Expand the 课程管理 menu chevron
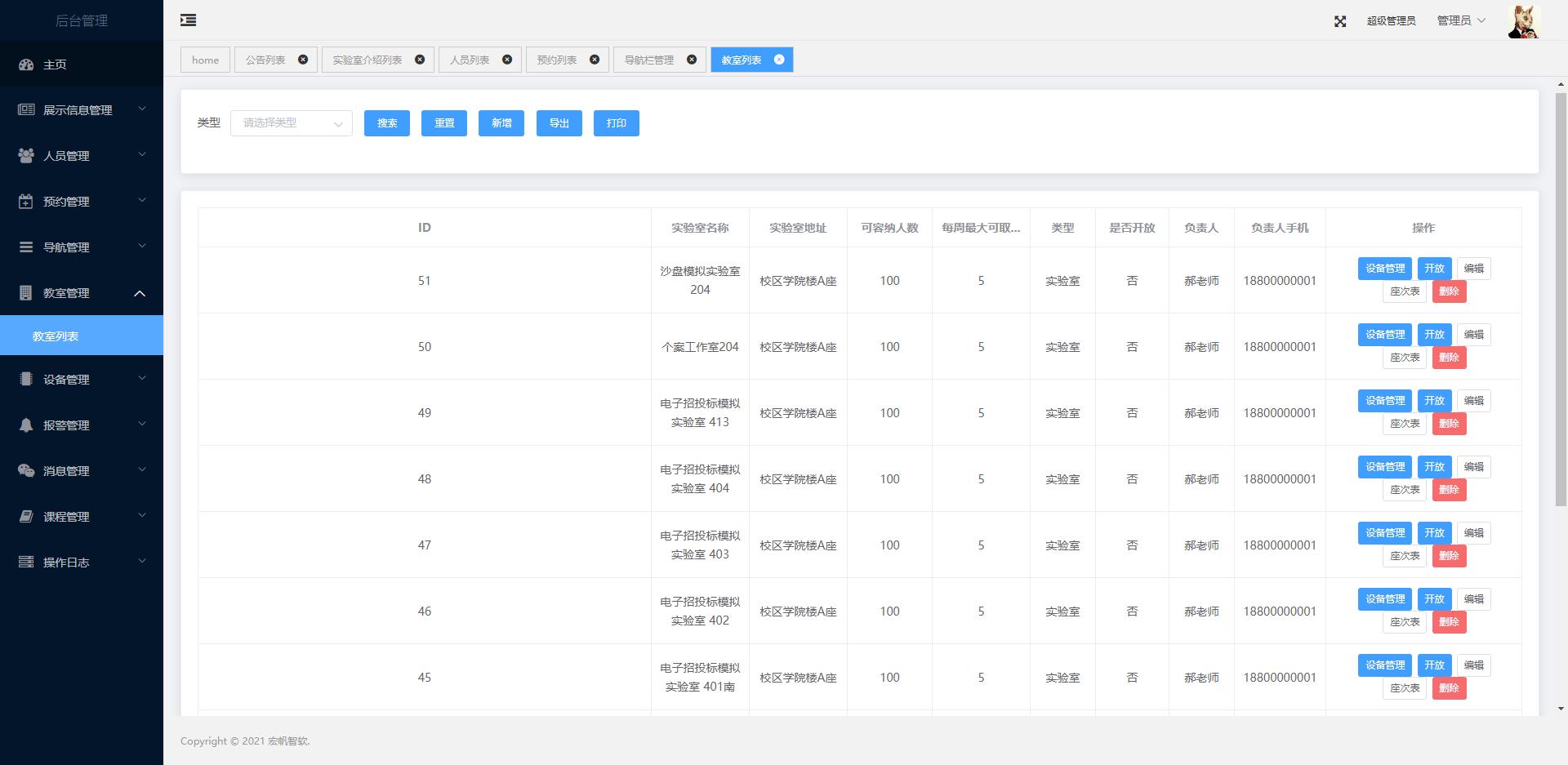Viewport: 1568px width, 765px height. 141,515
